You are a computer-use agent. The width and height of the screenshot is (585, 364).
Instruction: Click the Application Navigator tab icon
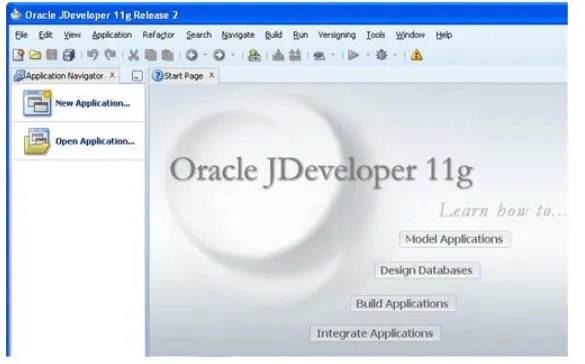tap(19, 76)
